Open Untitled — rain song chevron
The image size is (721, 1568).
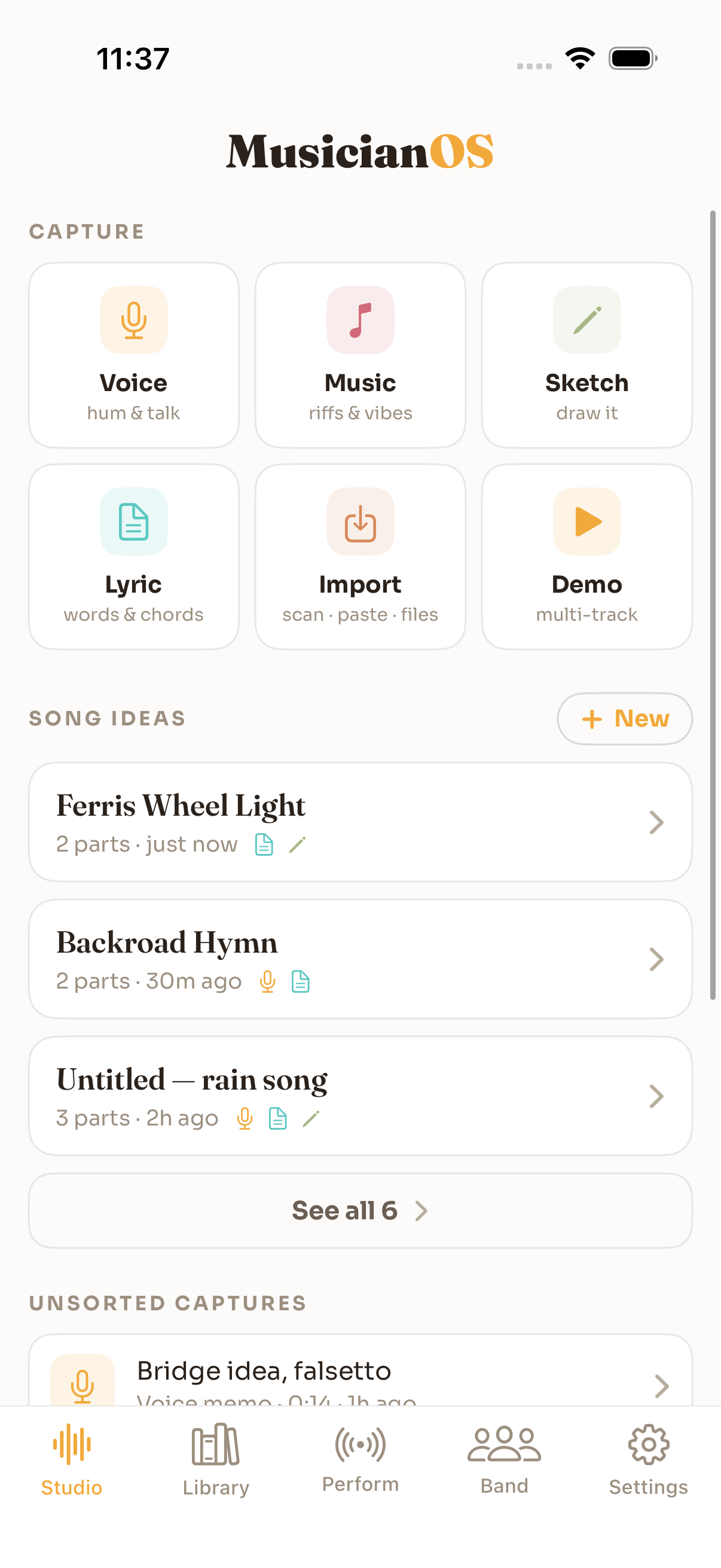[656, 1096]
